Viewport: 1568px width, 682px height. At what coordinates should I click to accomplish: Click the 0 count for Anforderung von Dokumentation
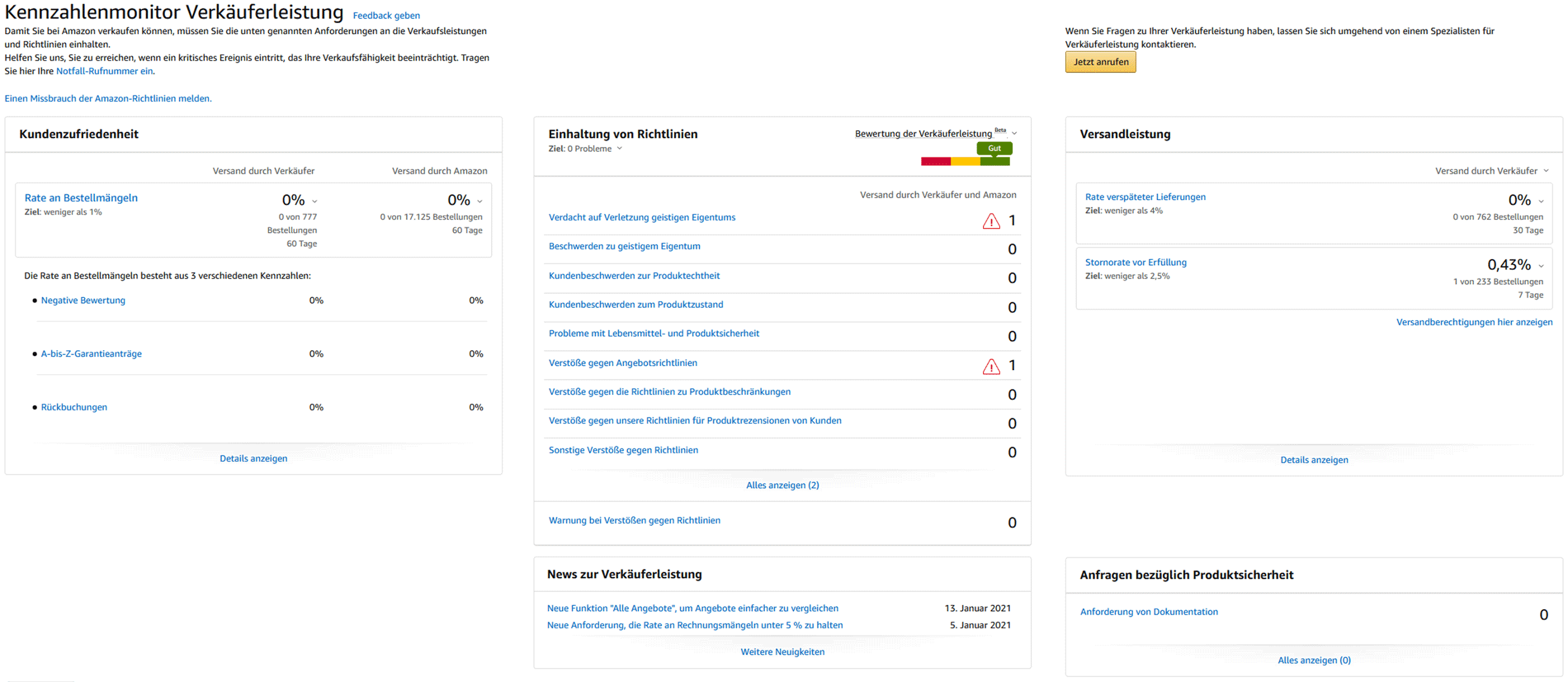1543,615
